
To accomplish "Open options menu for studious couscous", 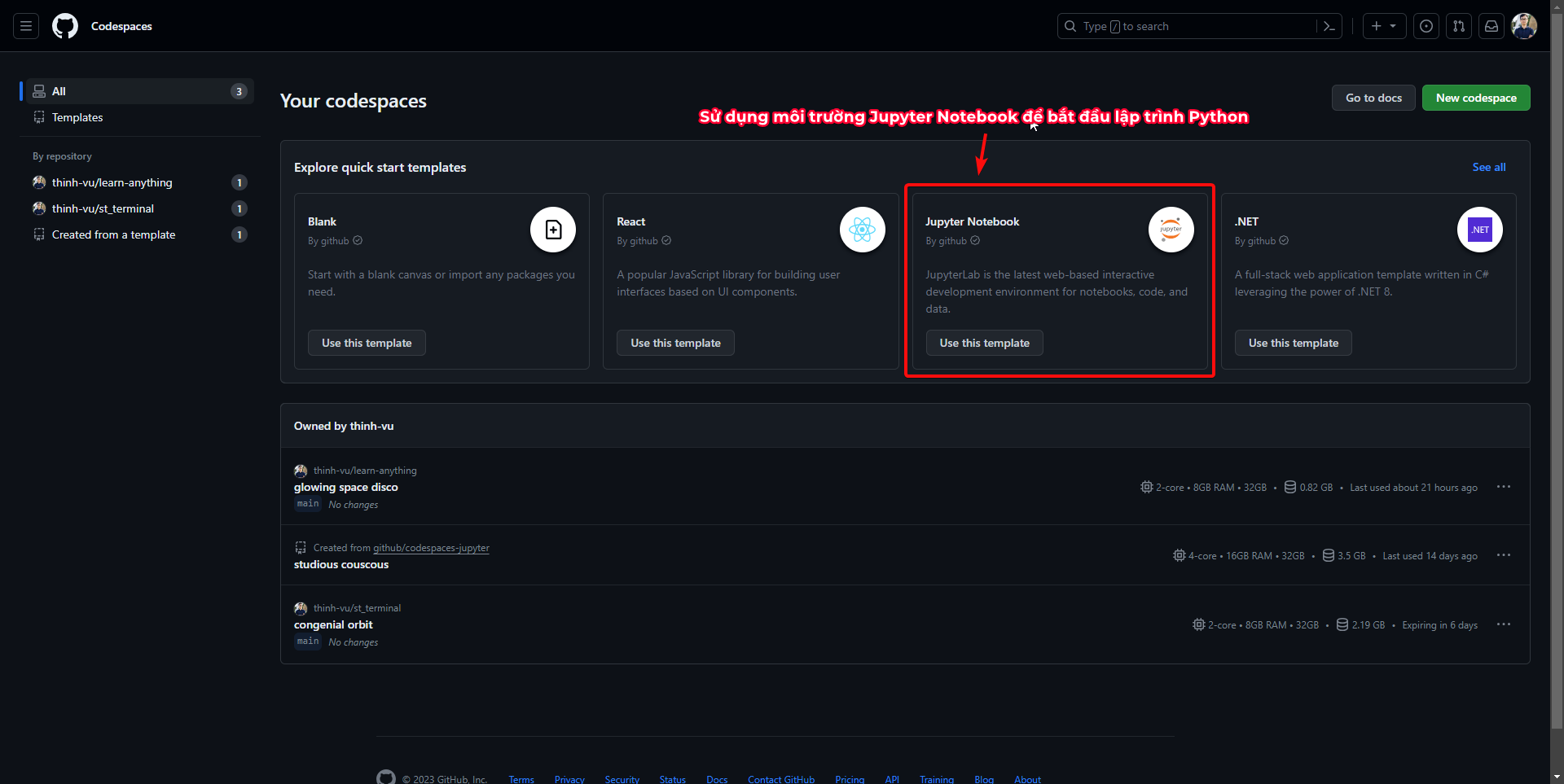I will click(x=1504, y=555).
